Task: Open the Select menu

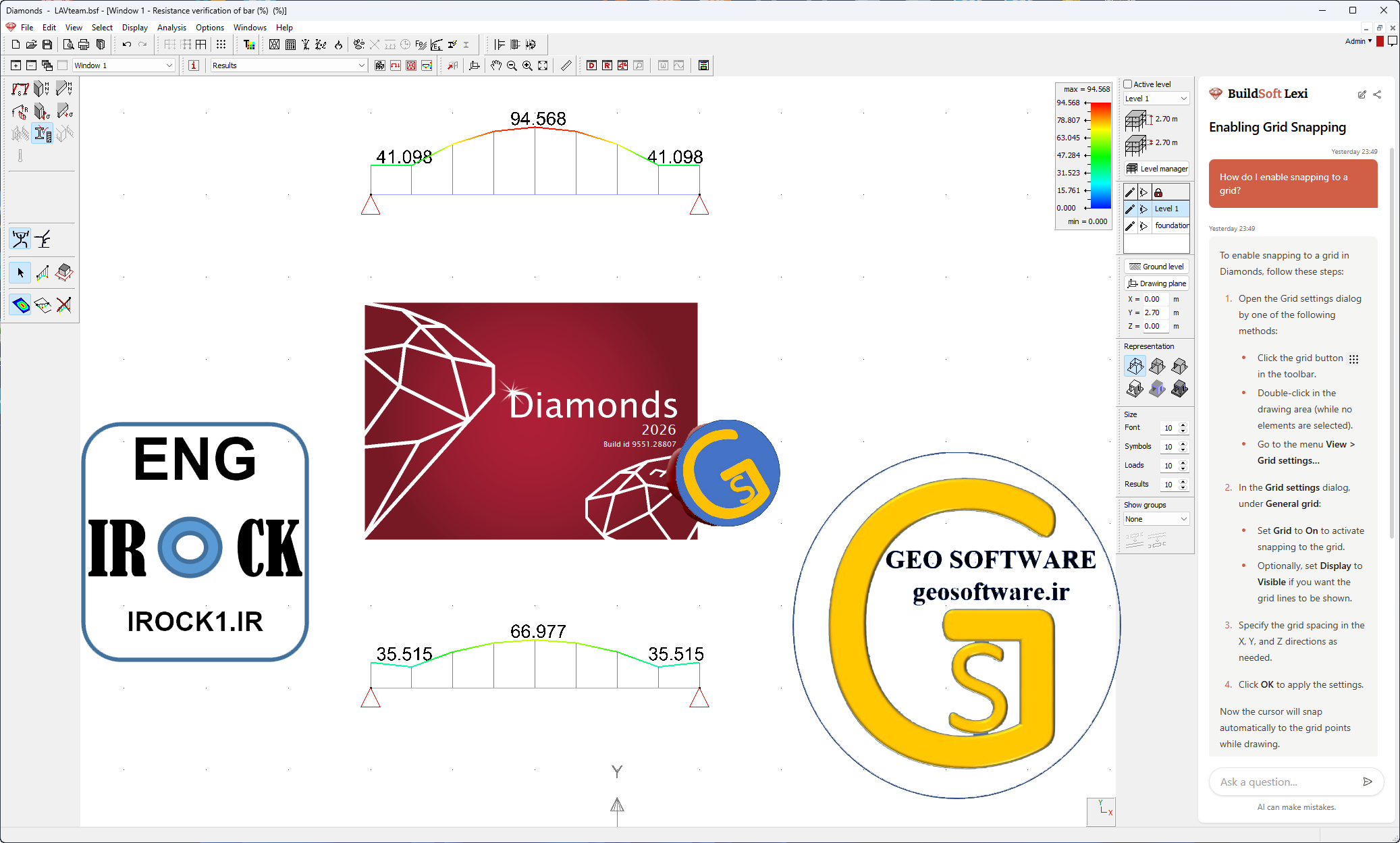Action: click(102, 28)
